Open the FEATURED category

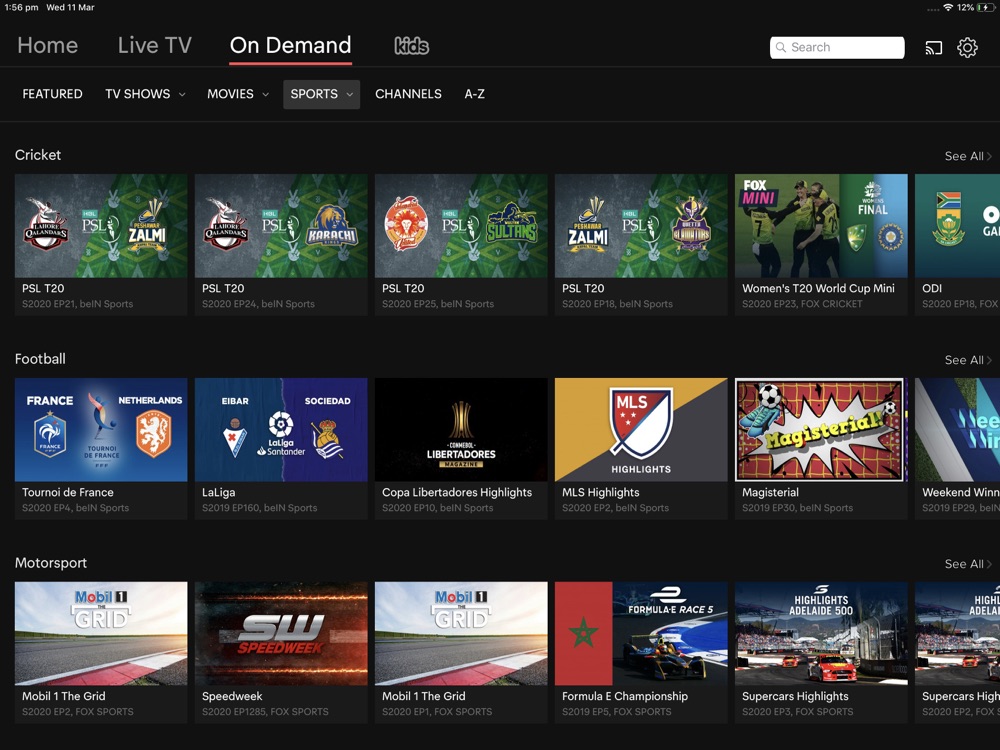tap(52, 94)
